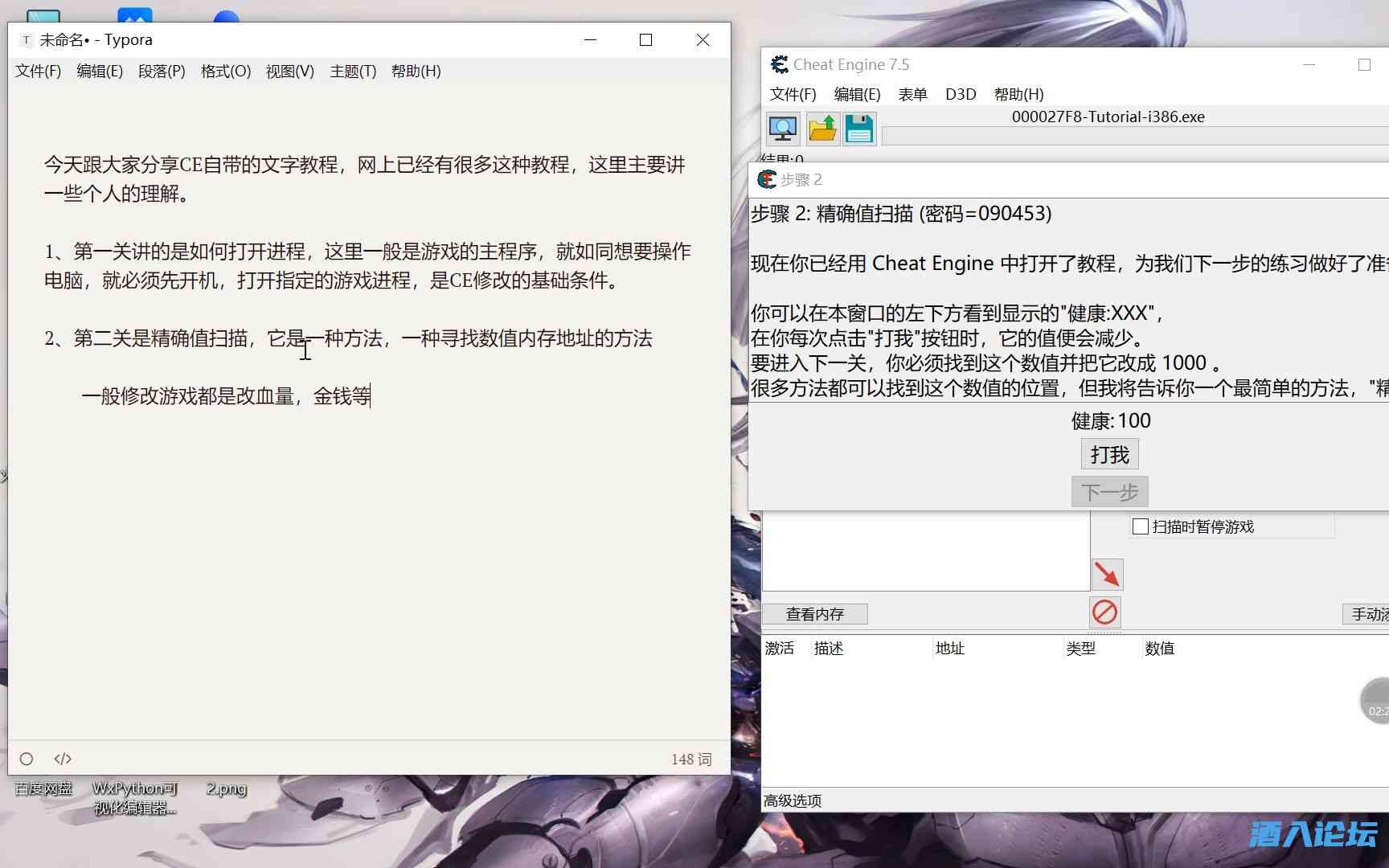Click the open folder file icon
This screenshot has width=1389, height=868.
tap(822, 129)
